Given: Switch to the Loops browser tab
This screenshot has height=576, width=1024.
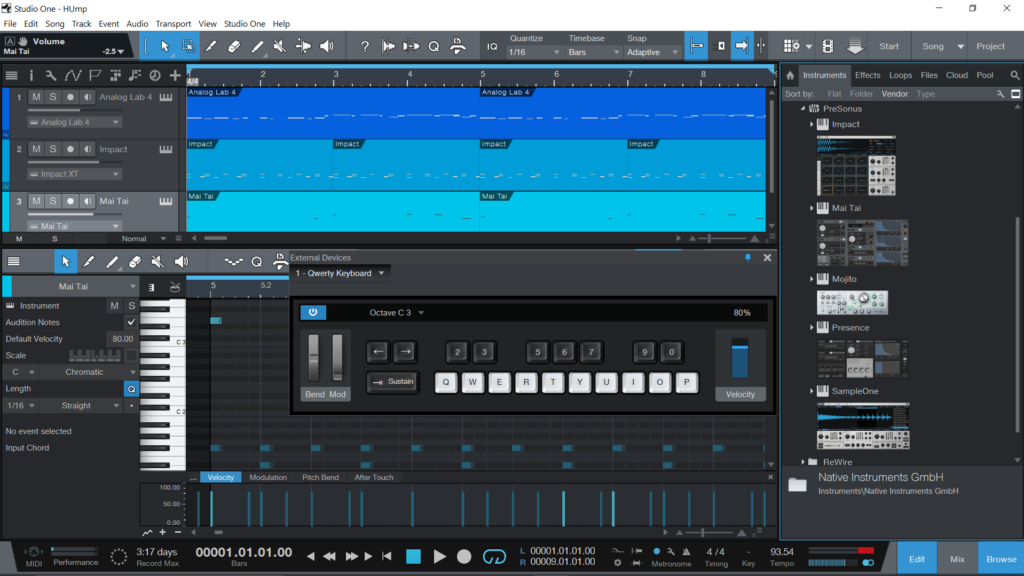Looking at the screenshot, I should [900, 75].
